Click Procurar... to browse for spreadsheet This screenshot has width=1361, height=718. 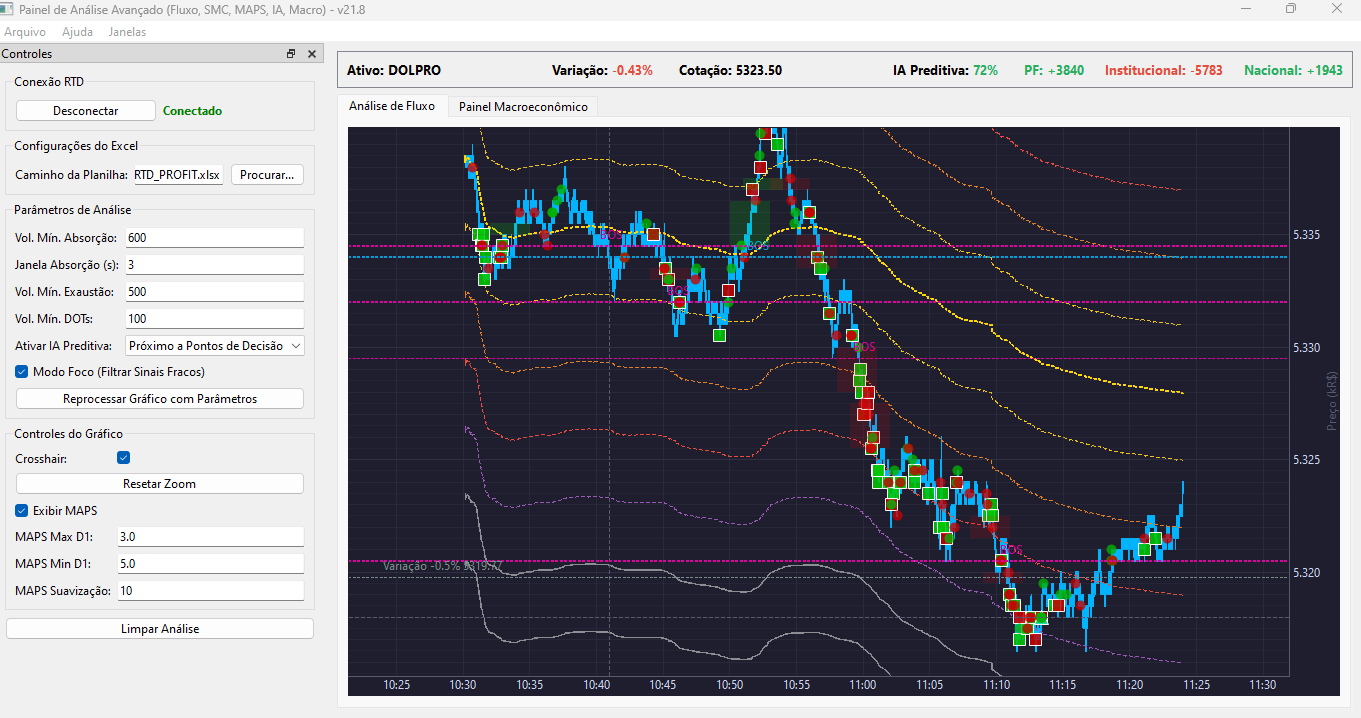coord(267,175)
